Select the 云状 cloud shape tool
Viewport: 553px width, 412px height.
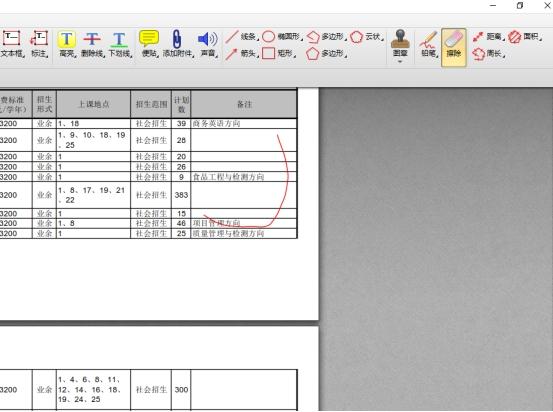[367, 36]
